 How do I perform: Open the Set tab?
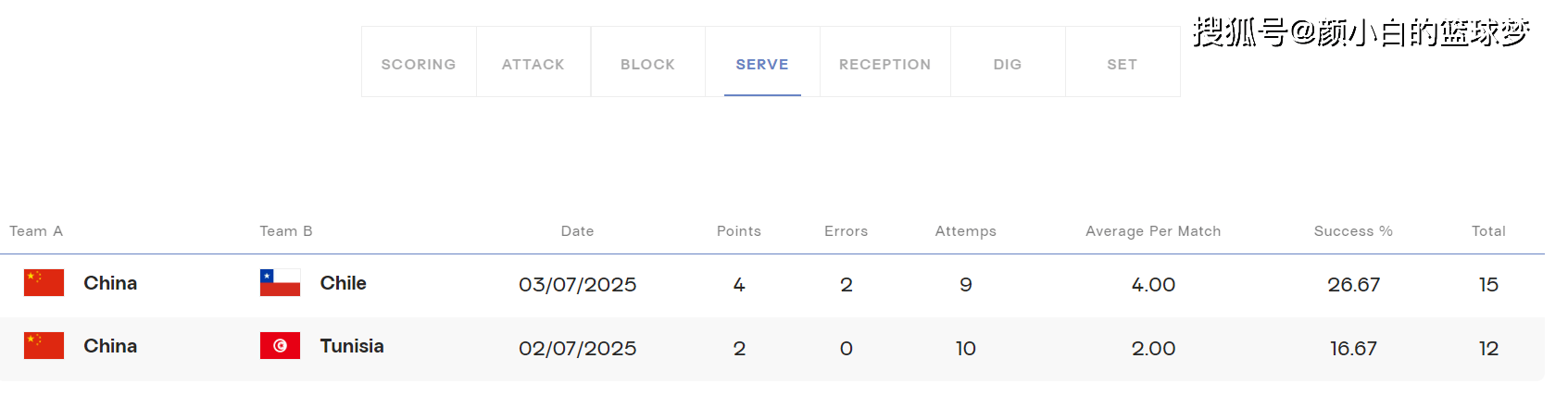[x=1122, y=64]
